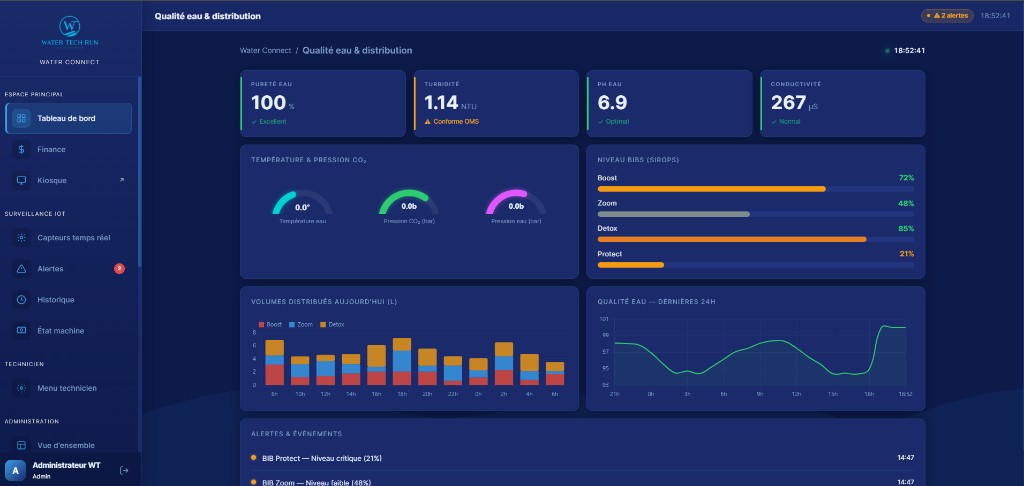Click BIB Protect Niveau critique alert row
The width and height of the screenshot is (1024, 486).
click(583, 458)
